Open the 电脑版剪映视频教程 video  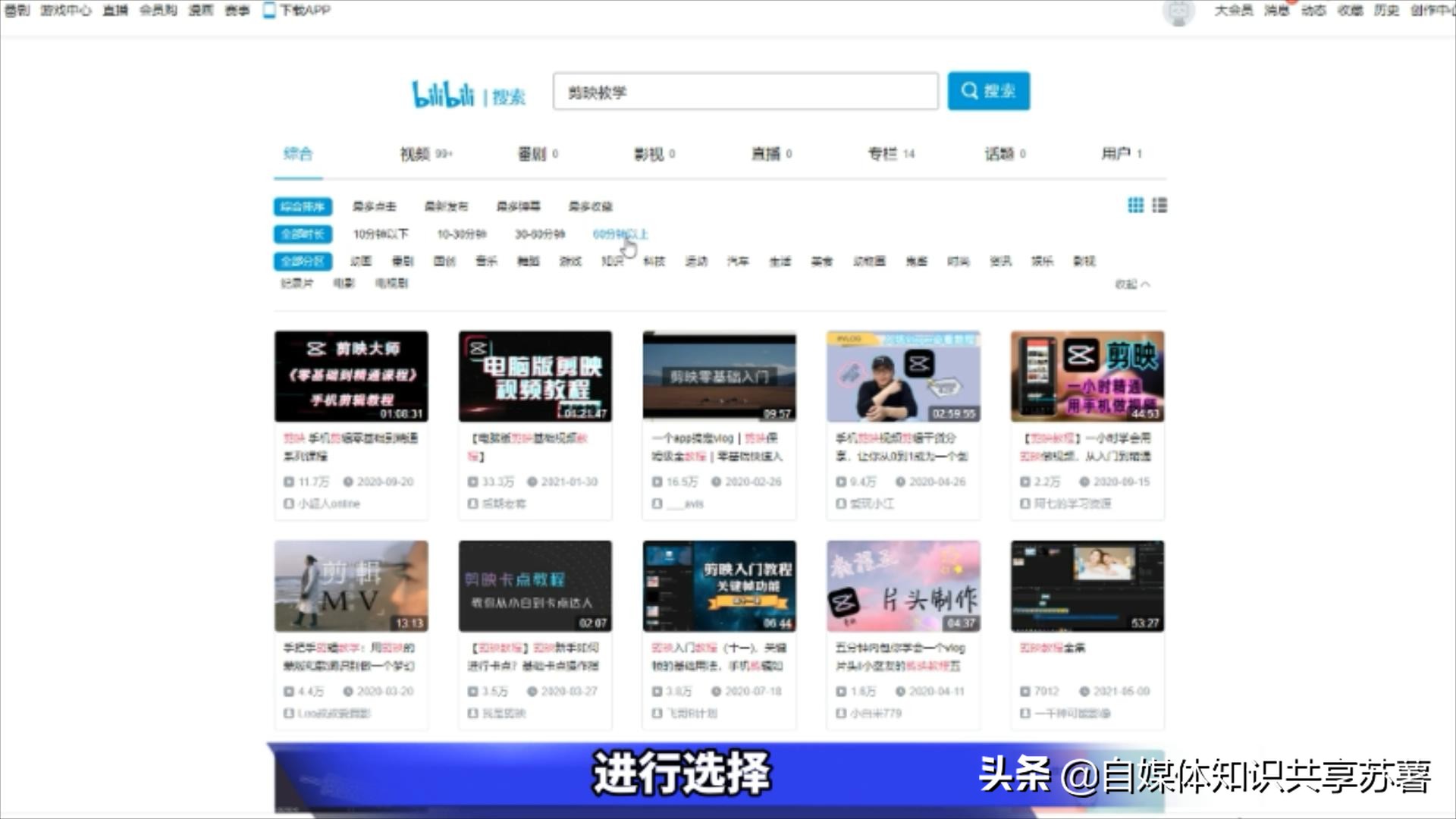(x=535, y=375)
